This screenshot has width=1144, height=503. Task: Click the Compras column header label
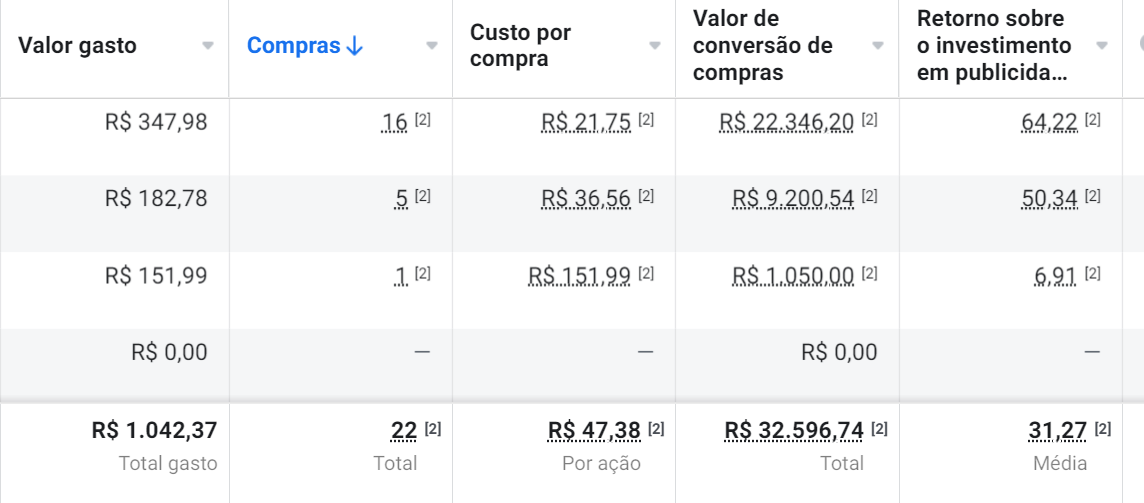click(293, 46)
